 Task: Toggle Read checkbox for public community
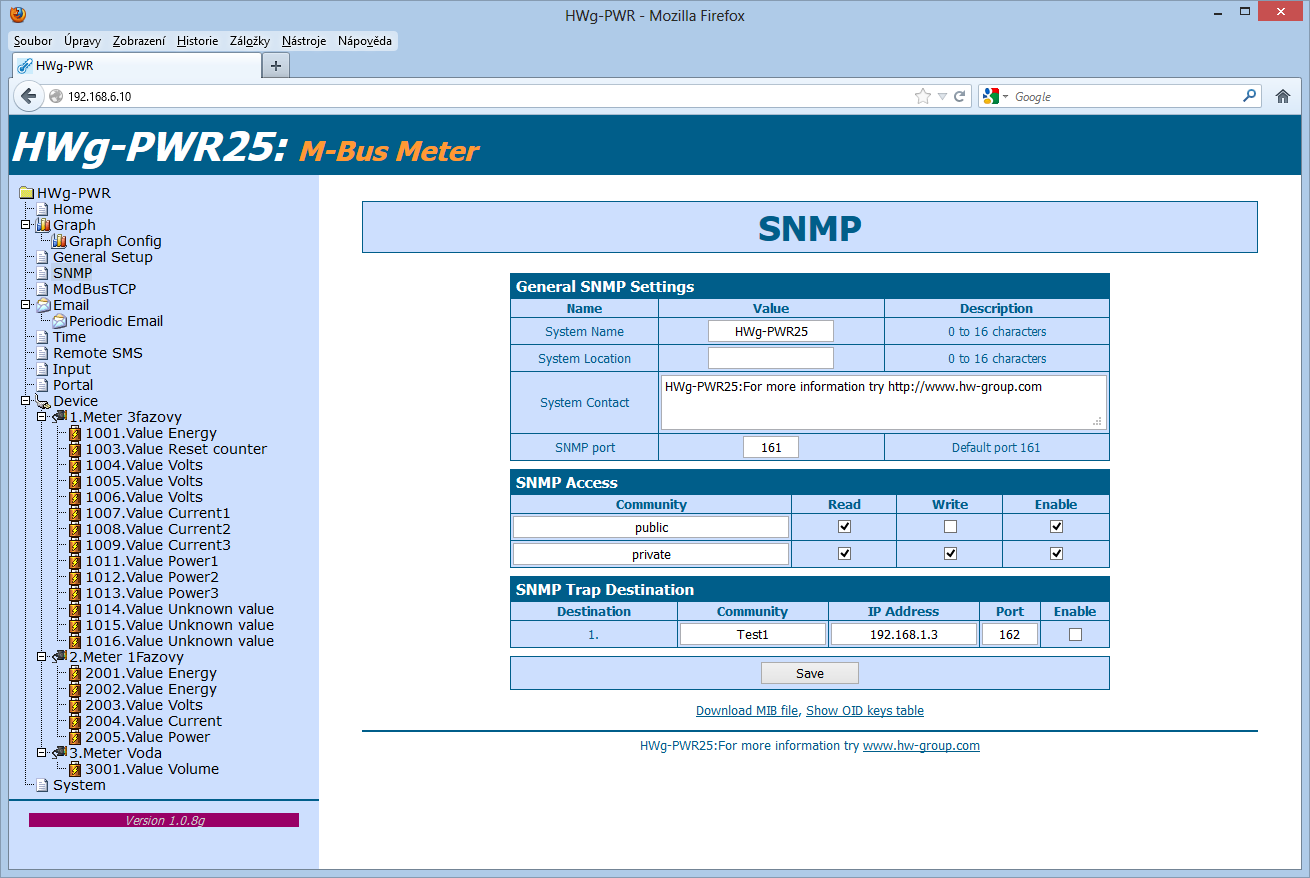click(x=844, y=526)
